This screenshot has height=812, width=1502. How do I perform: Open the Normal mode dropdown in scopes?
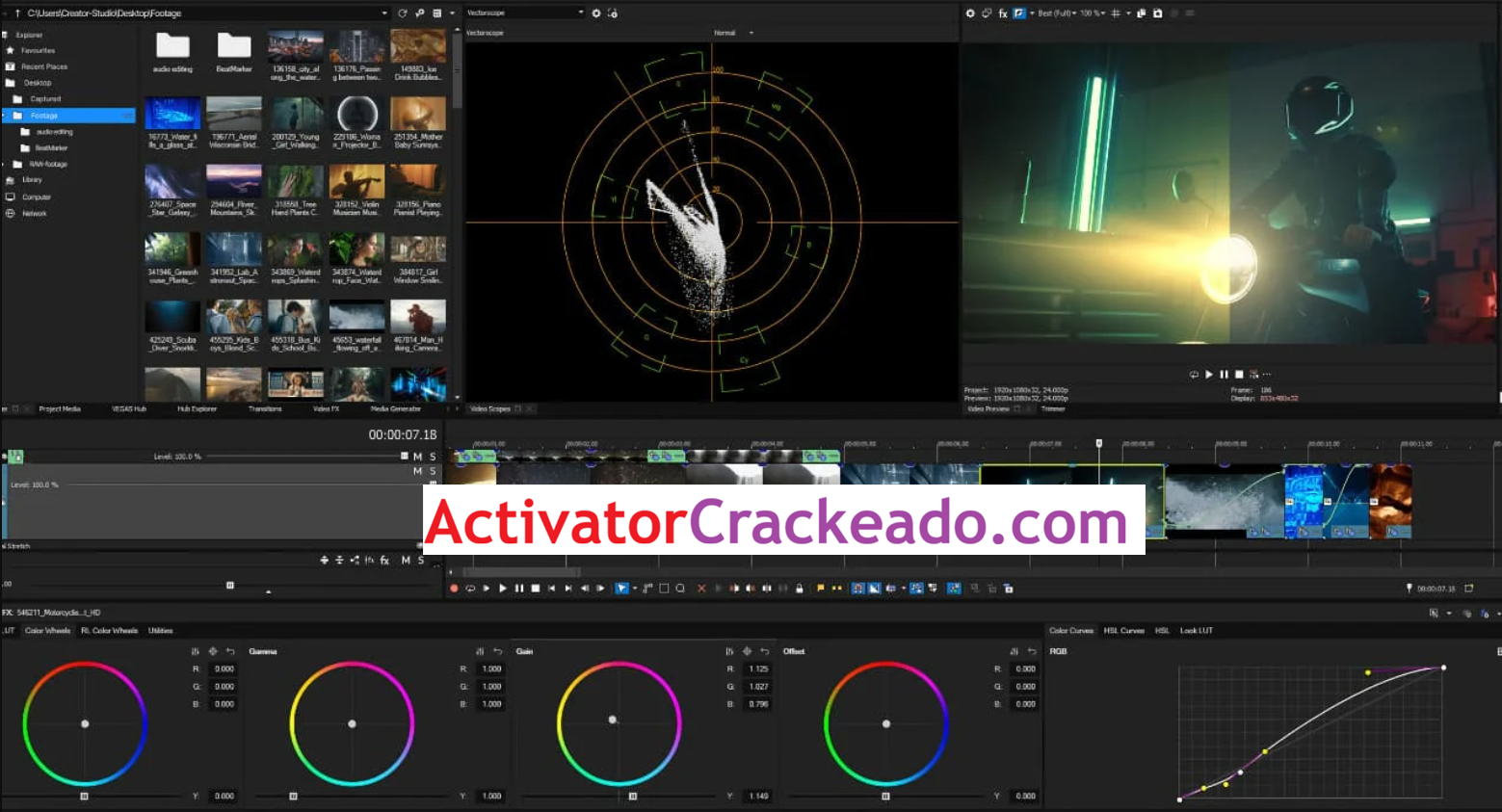tap(733, 33)
